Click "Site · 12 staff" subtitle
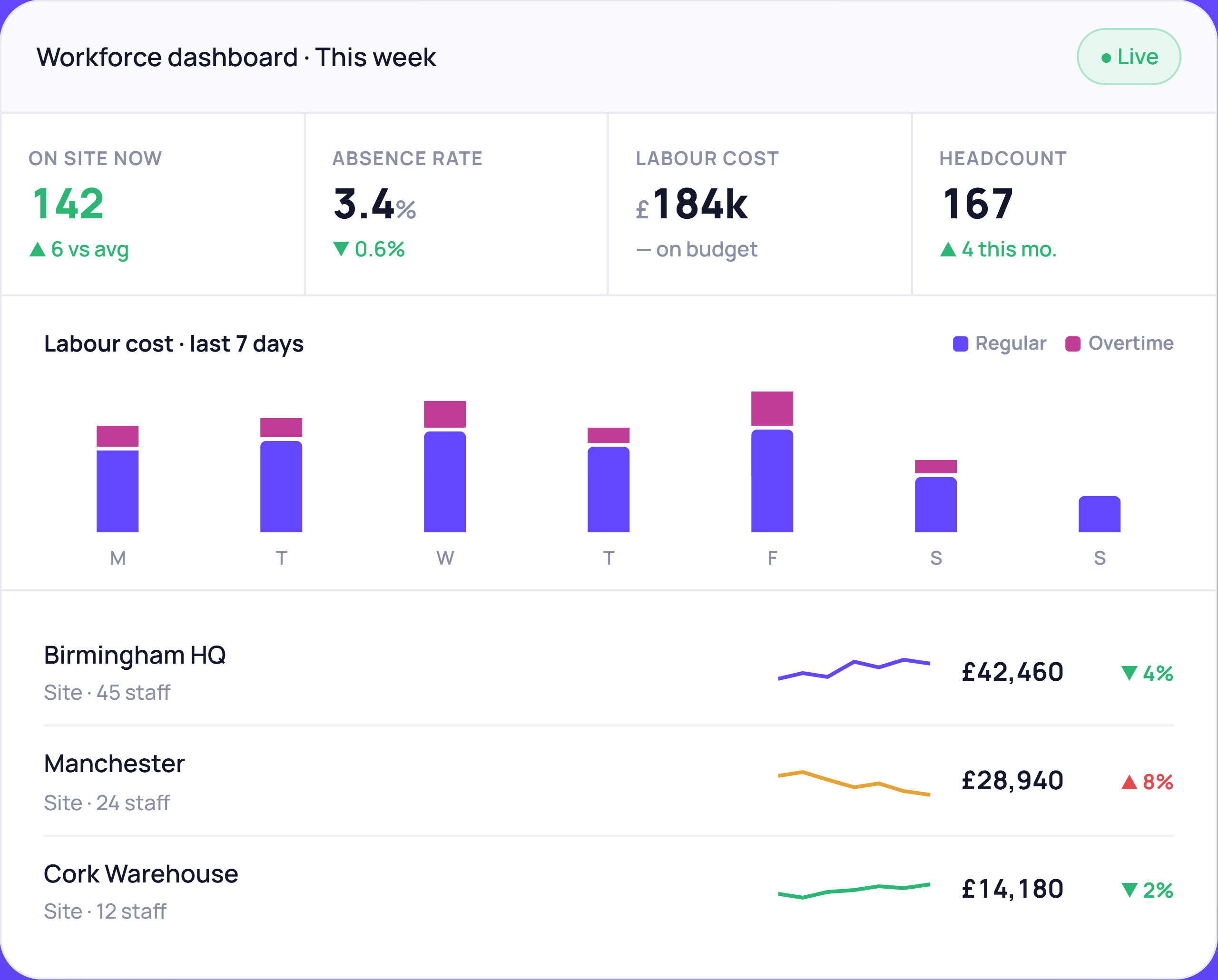 pos(105,911)
